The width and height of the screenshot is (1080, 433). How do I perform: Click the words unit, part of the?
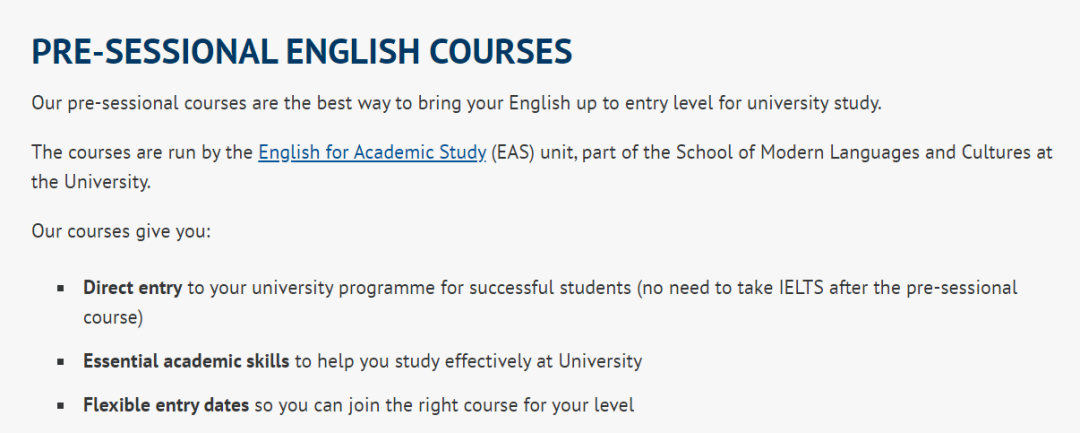click(x=608, y=152)
